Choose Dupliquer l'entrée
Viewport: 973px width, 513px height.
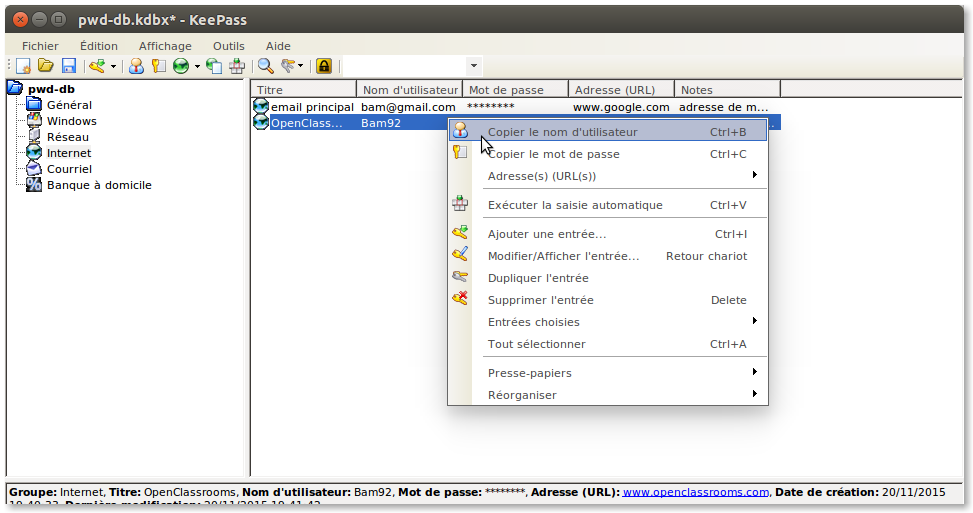pos(608,278)
